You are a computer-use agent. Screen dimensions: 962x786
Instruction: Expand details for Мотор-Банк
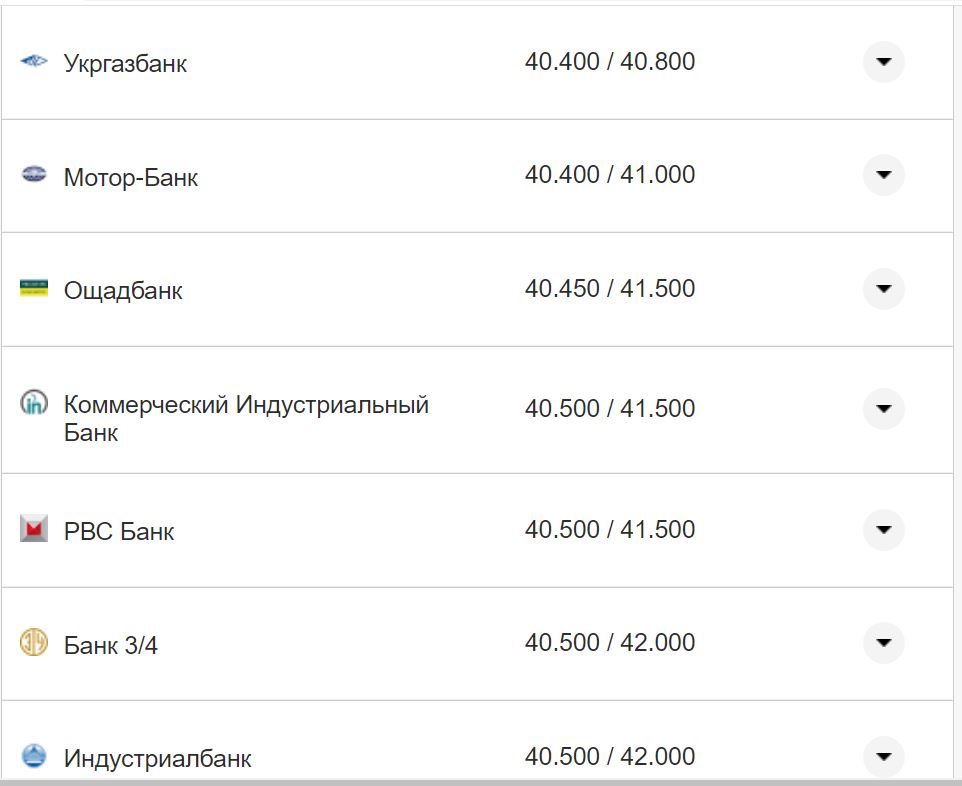pyautogui.click(x=883, y=175)
